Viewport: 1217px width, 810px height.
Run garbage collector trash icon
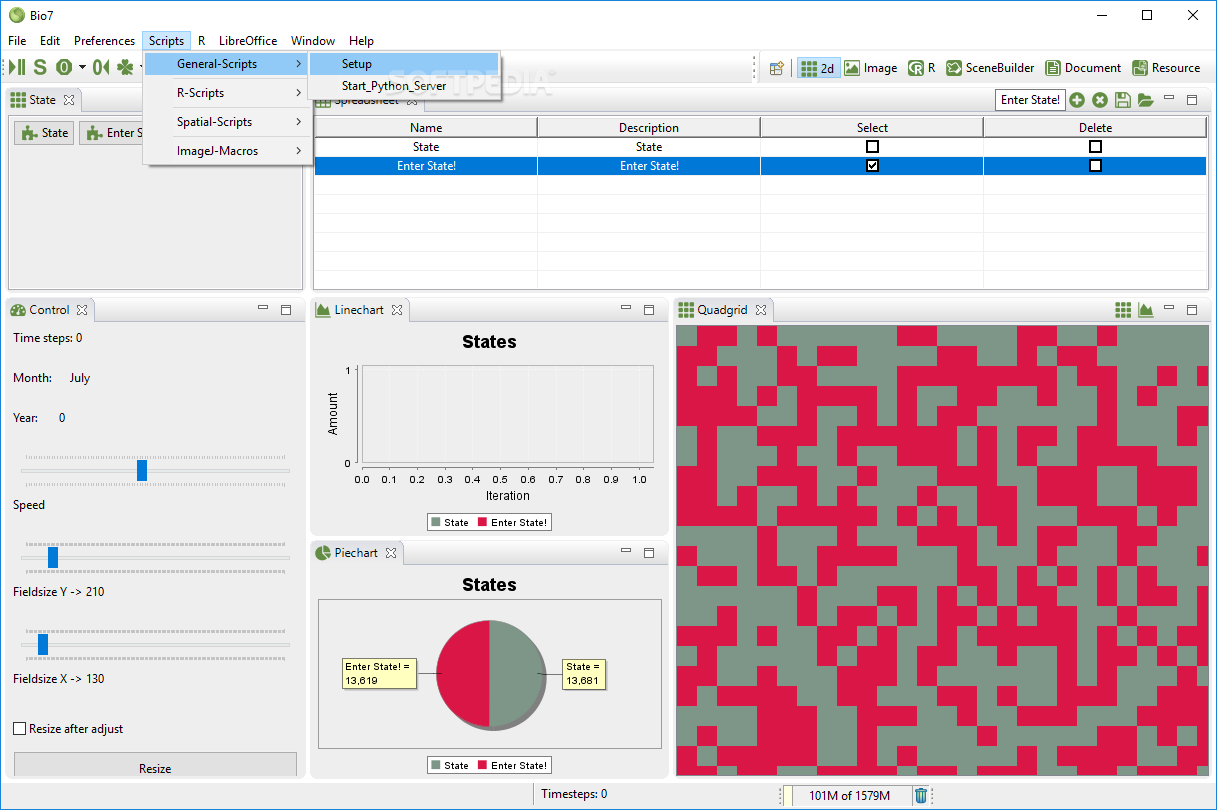[921, 796]
